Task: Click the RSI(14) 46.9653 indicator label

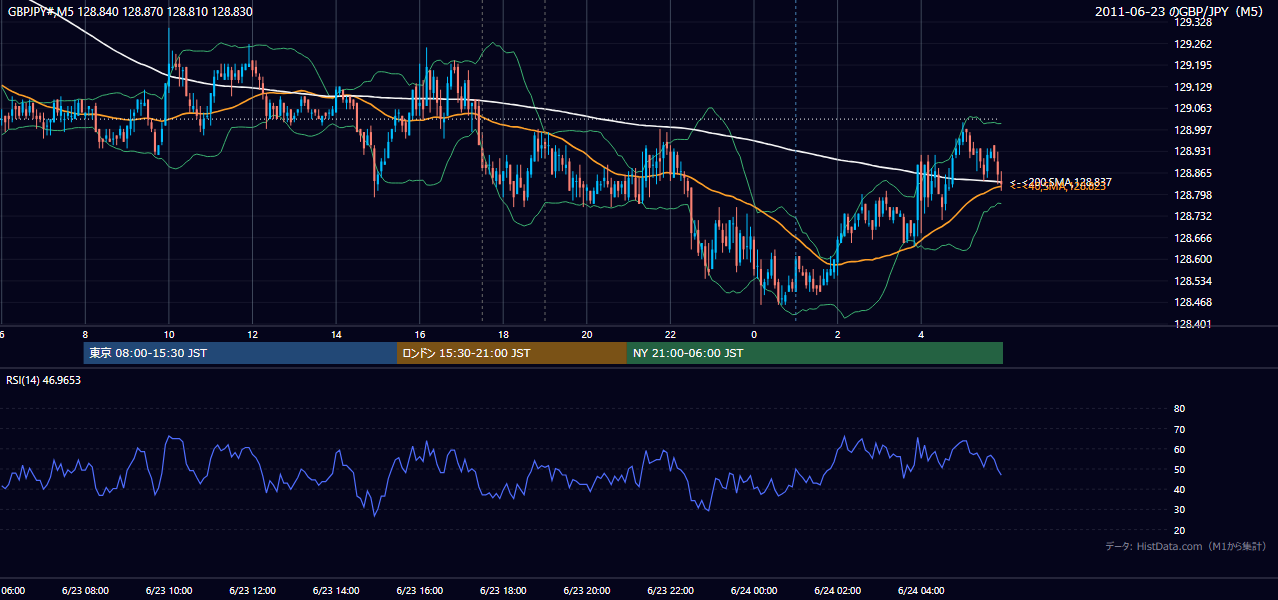Action: (x=44, y=380)
